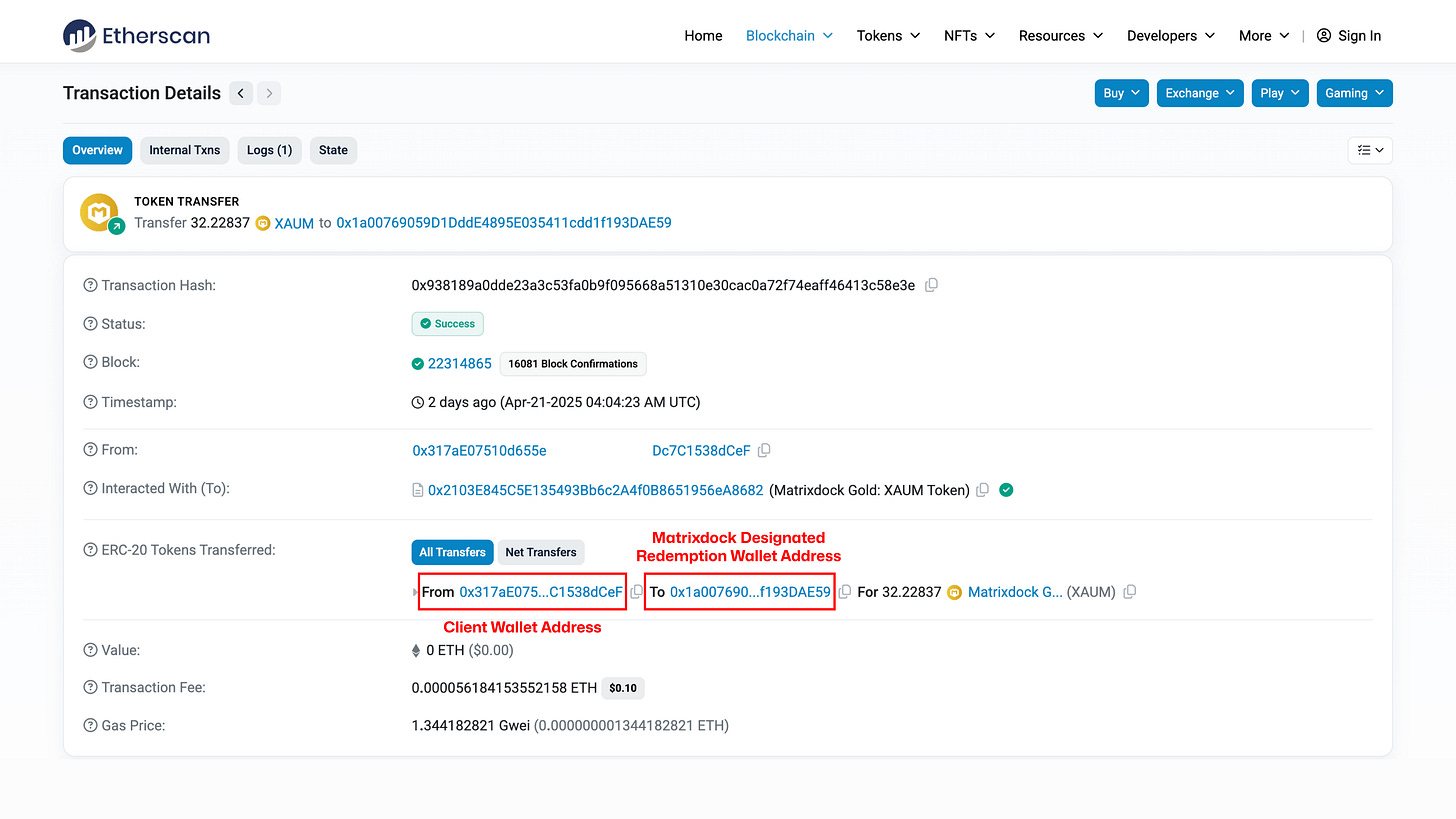Click the help icon next to Gas Price

(90, 725)
